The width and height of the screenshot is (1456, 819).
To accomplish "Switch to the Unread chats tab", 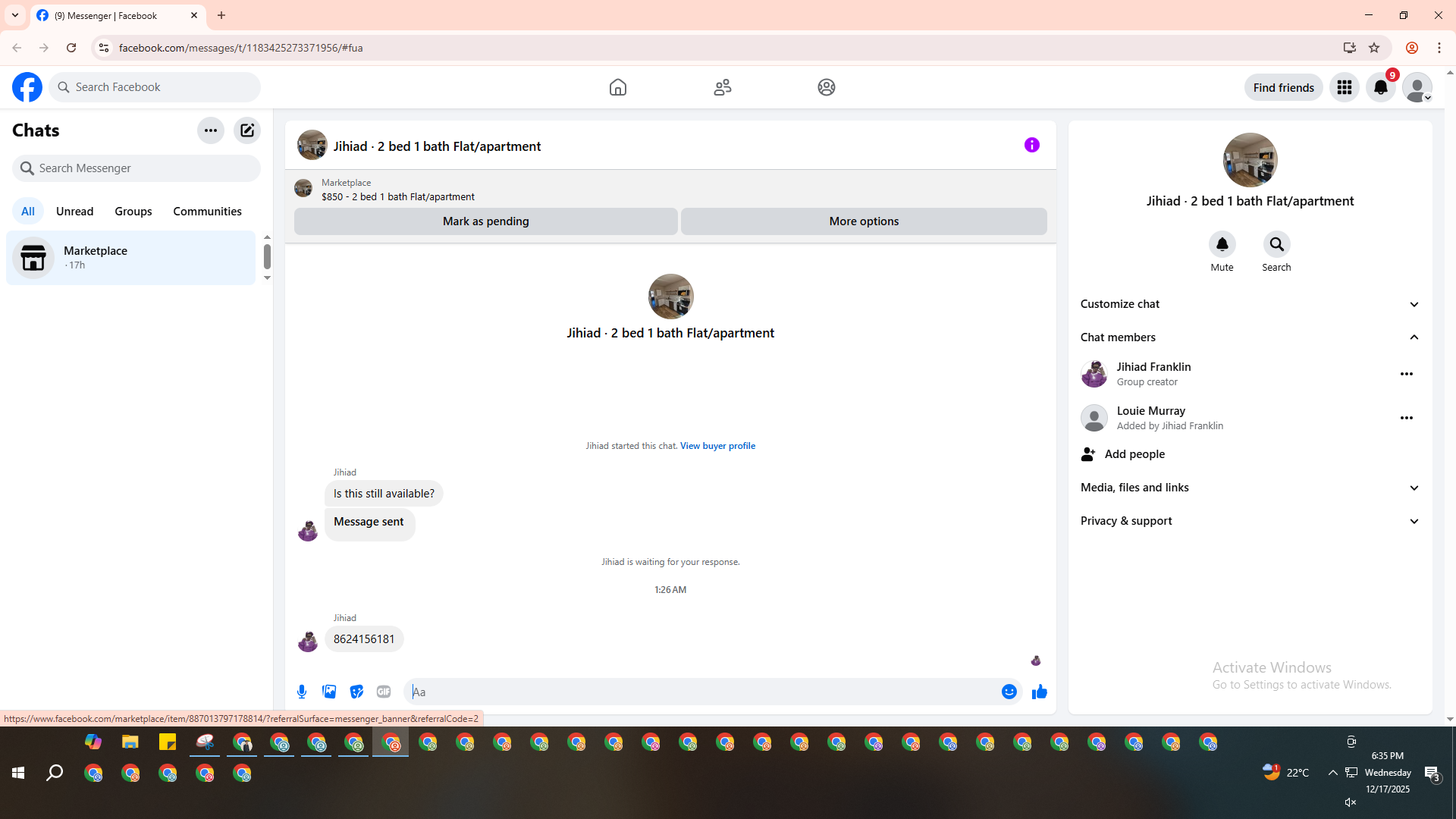I will coord(74,212).
